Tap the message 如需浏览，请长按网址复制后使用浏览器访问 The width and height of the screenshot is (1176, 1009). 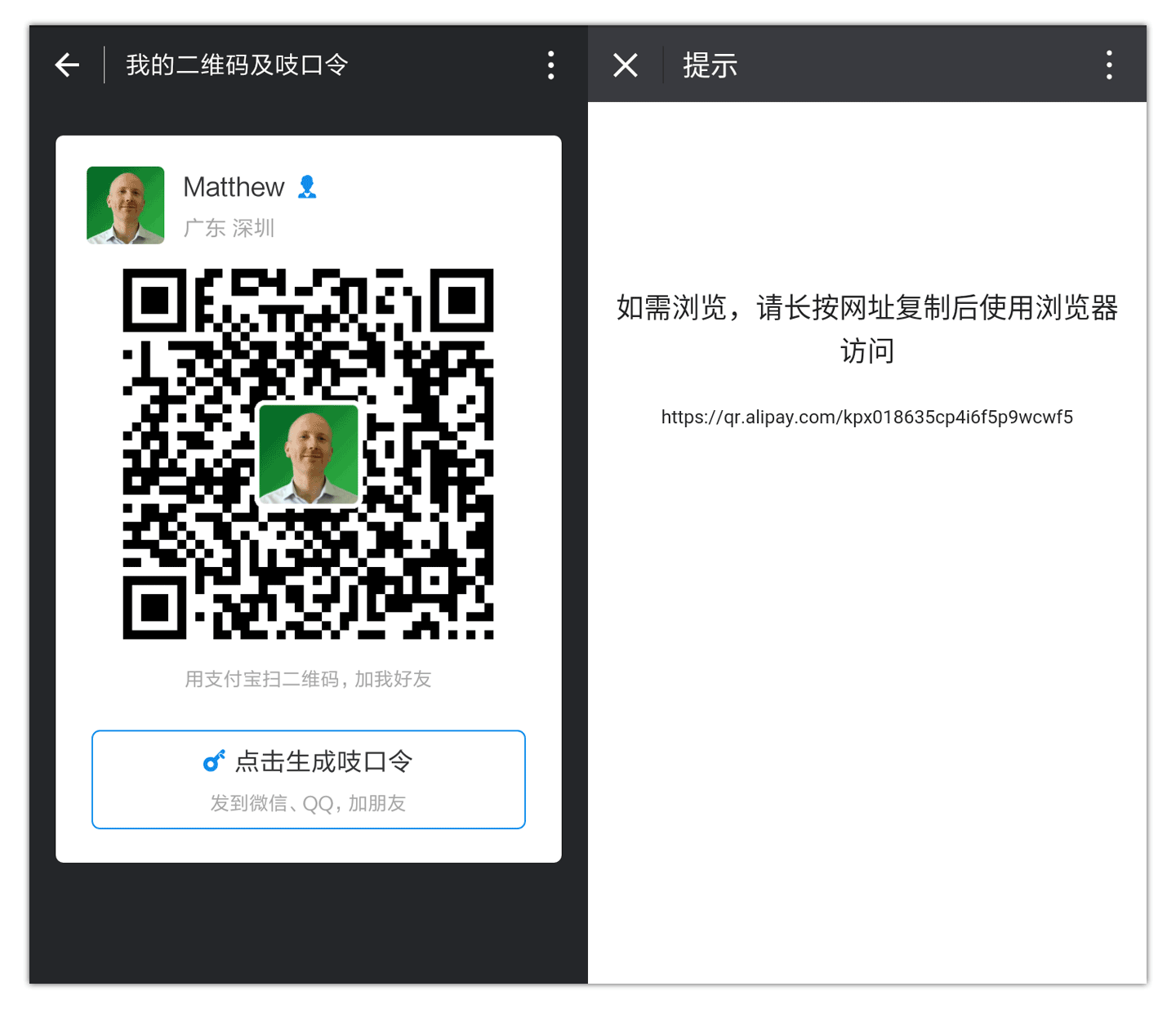point(867,329)
